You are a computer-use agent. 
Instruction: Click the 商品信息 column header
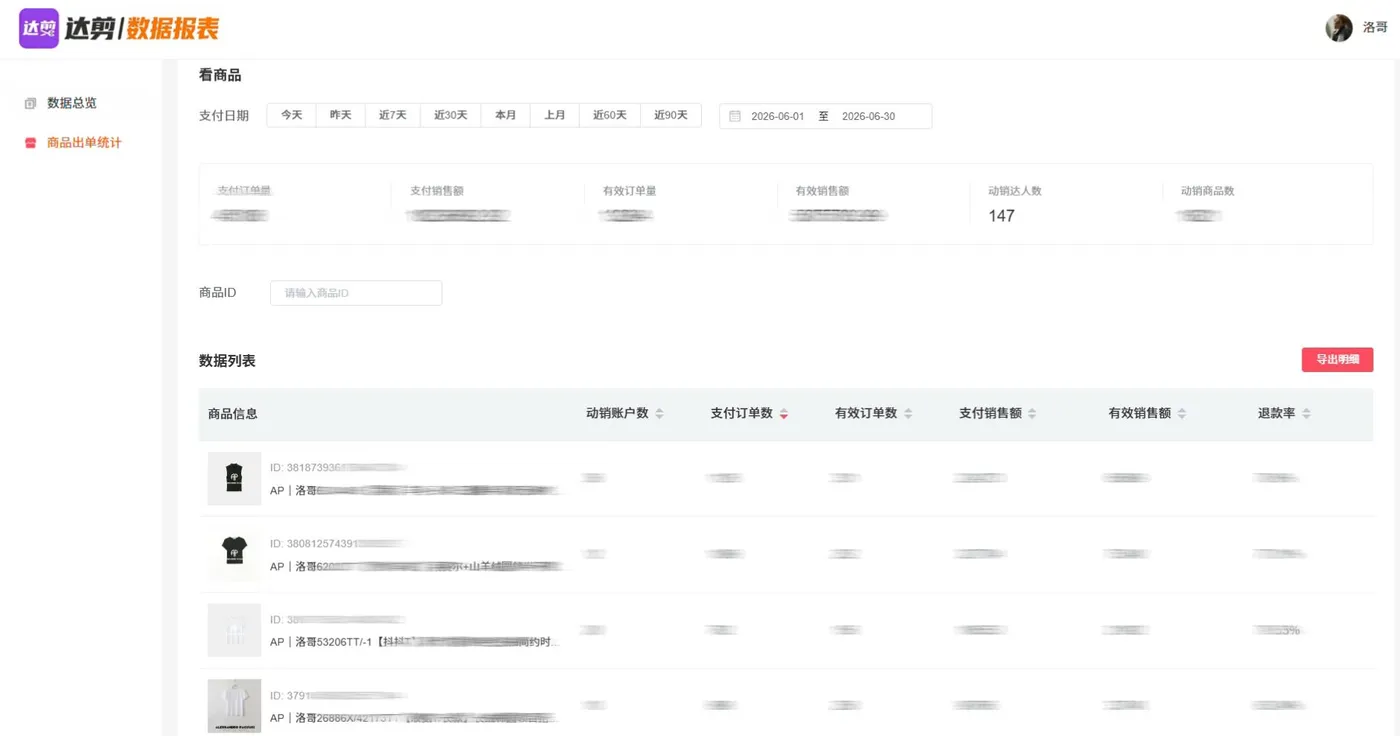(233, 414)
